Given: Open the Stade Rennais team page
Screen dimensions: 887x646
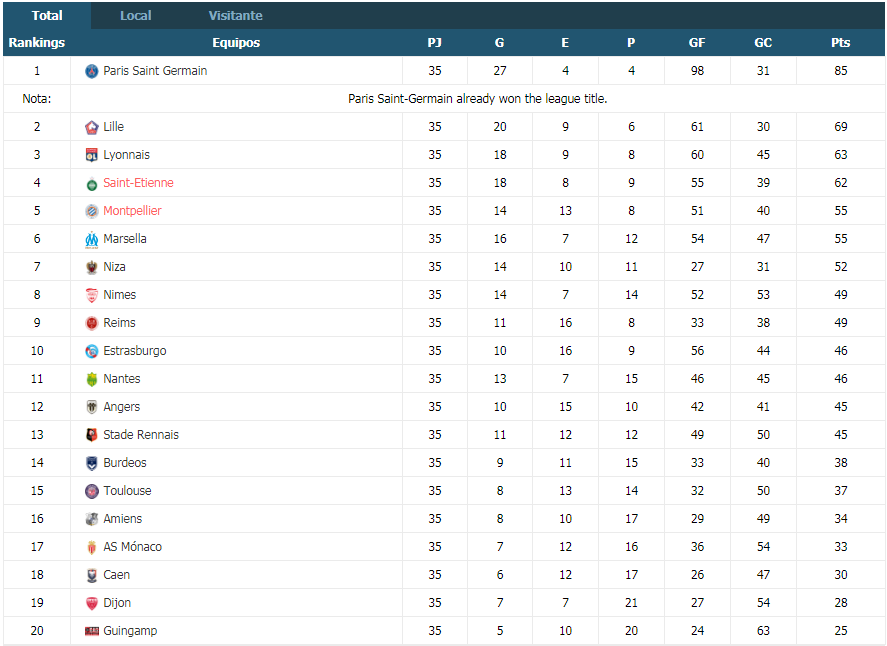Looking at the screenshot, I should point(141,435).
